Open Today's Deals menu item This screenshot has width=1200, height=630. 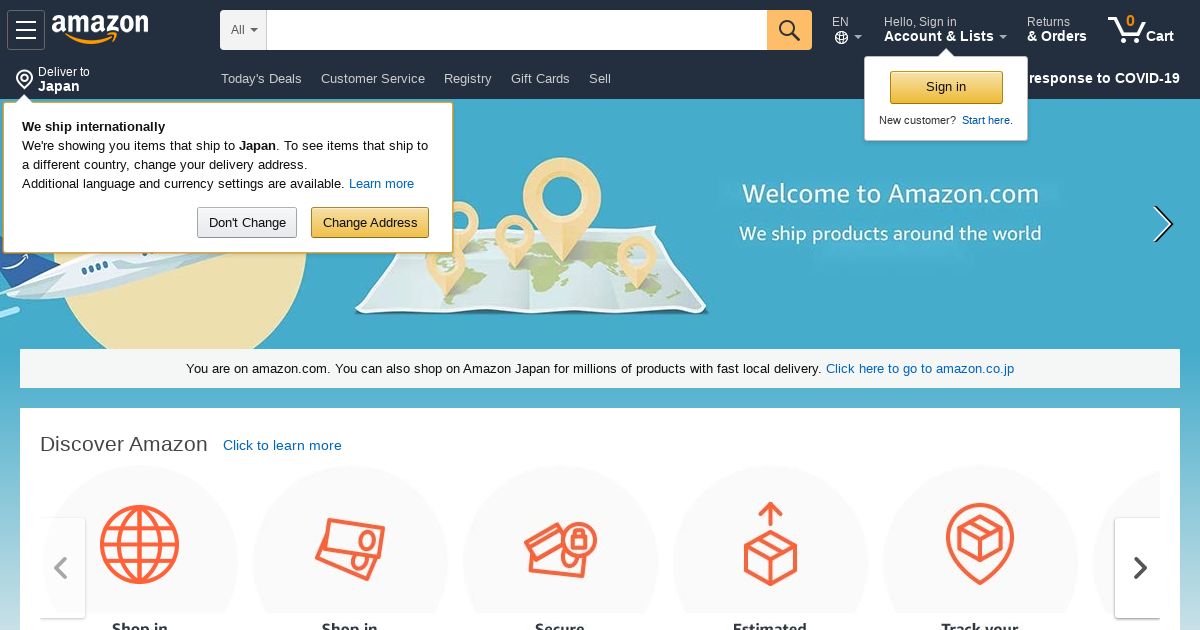pyautogui.click(x=261, y=79)
